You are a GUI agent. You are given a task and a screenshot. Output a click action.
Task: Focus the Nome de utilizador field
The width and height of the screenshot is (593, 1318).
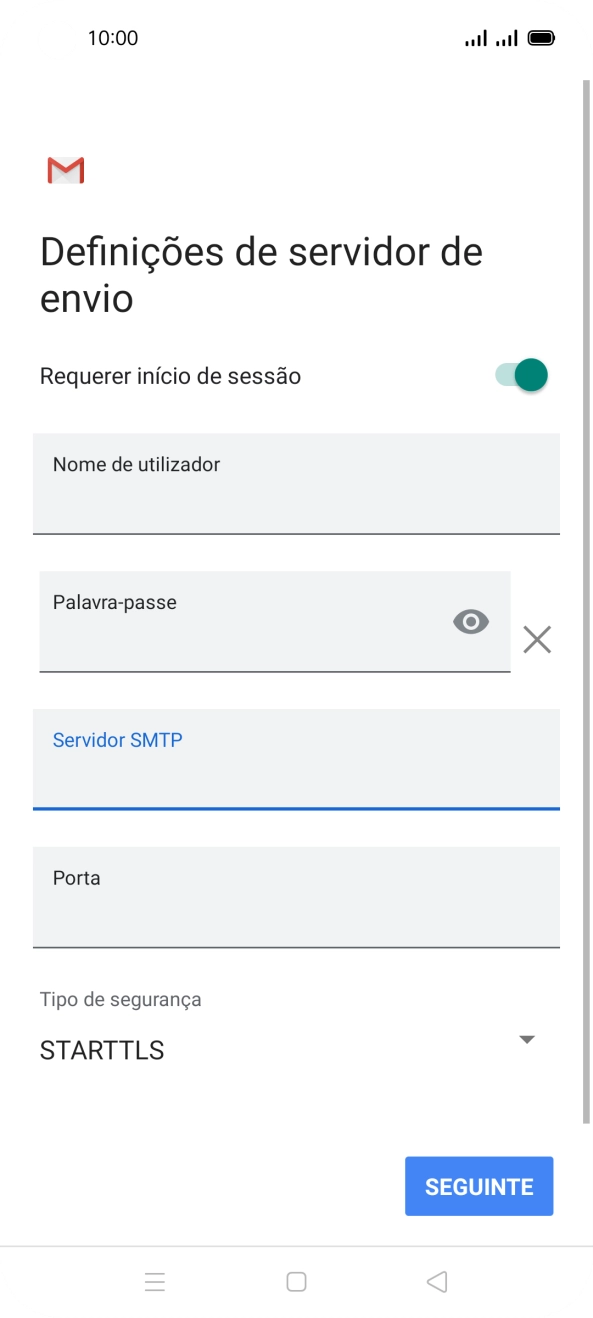pyautogui.click(x=296, y=484)
